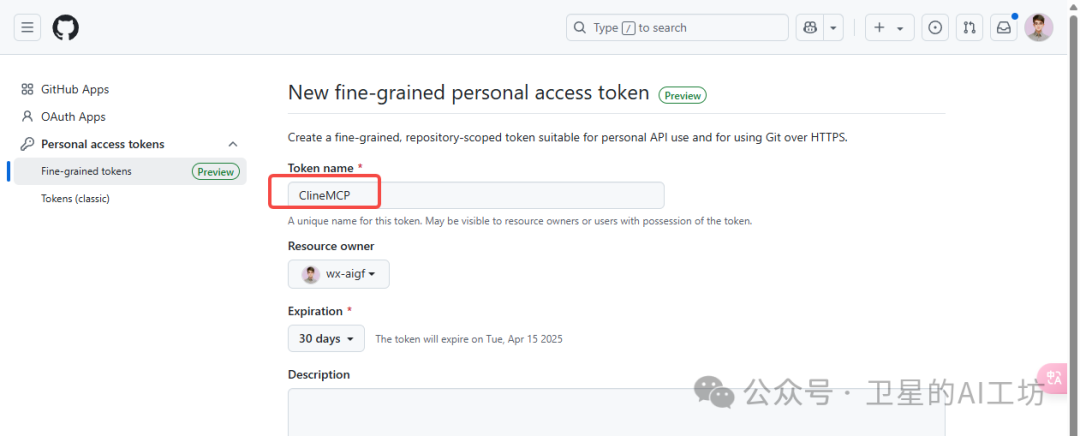Viewport: 1080px width, 436px height.
Task: Select GitHub Apps in the sidebar
Action: pos(74,89)
